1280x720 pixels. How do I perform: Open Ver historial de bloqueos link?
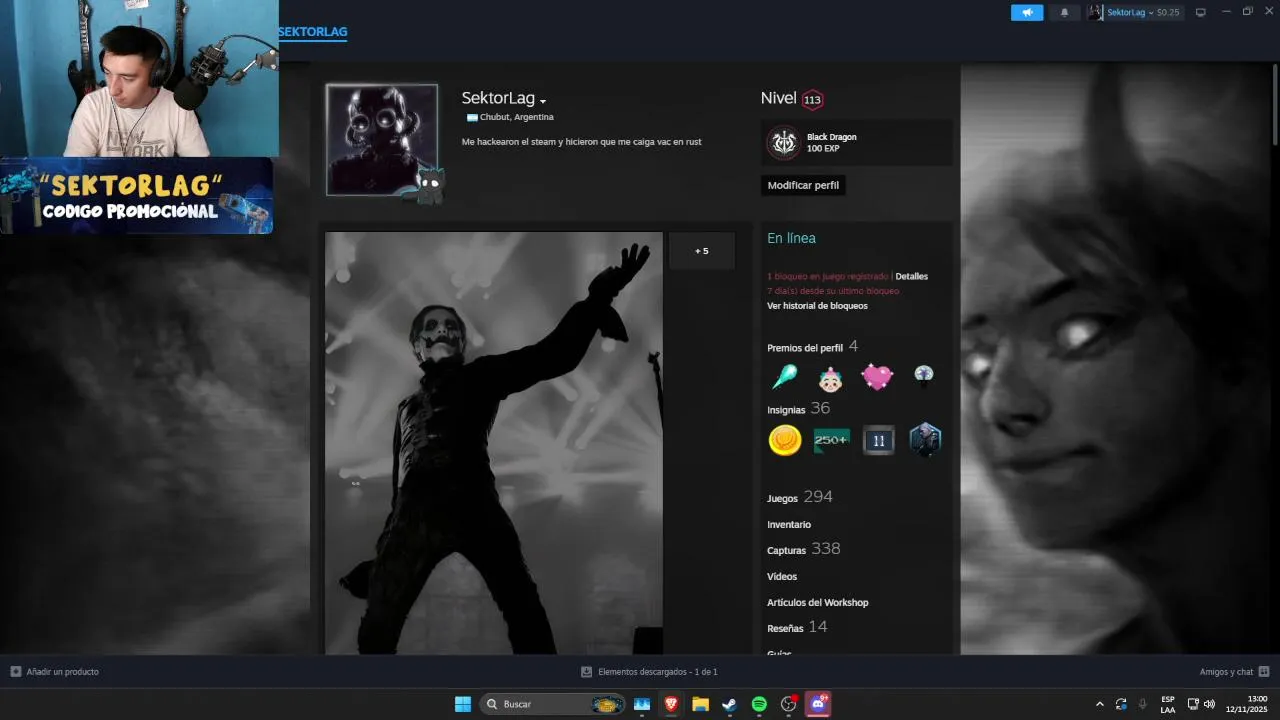pos(817,306)
